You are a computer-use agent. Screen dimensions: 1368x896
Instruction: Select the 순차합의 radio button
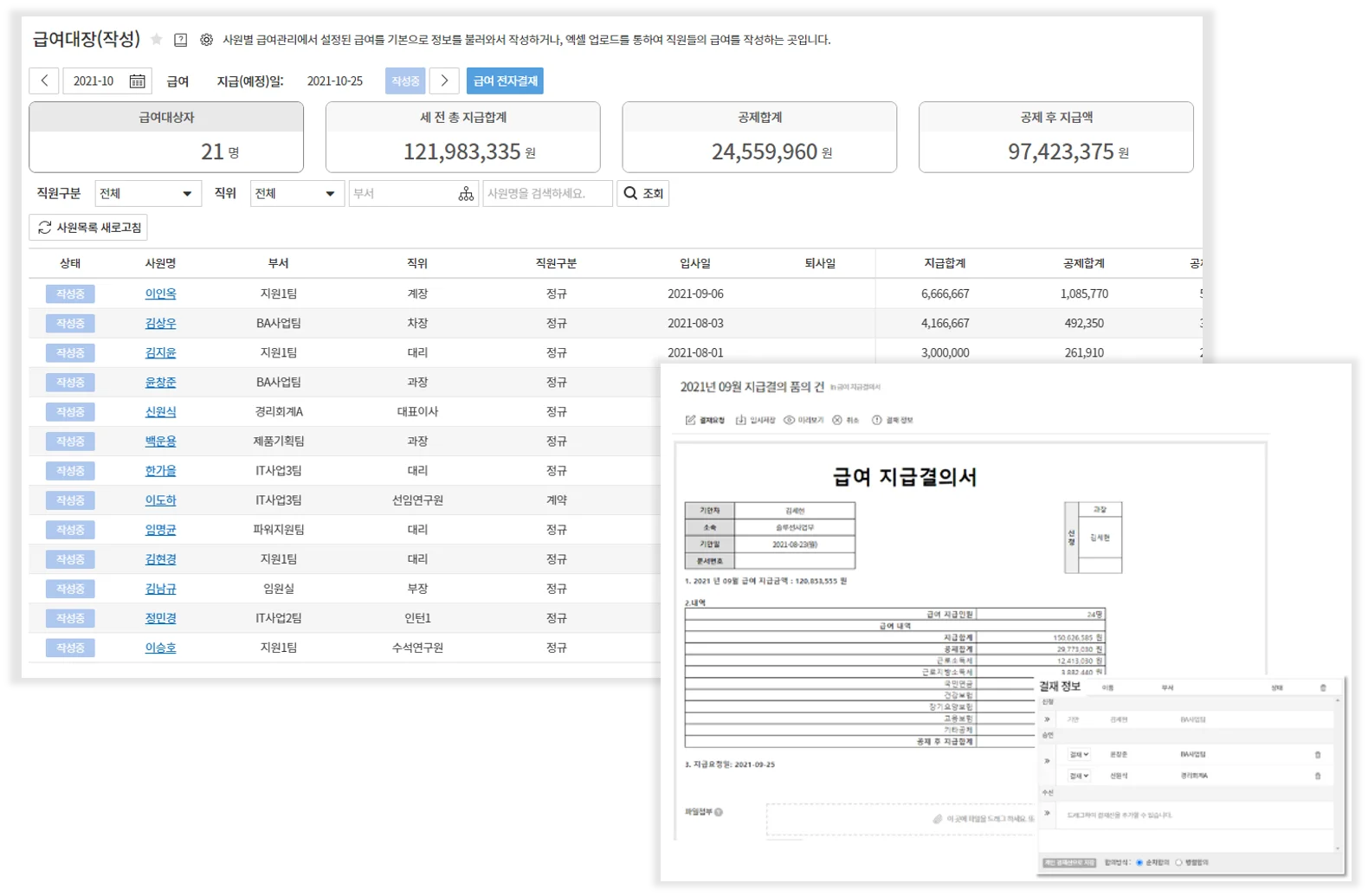click(1139, 862)
